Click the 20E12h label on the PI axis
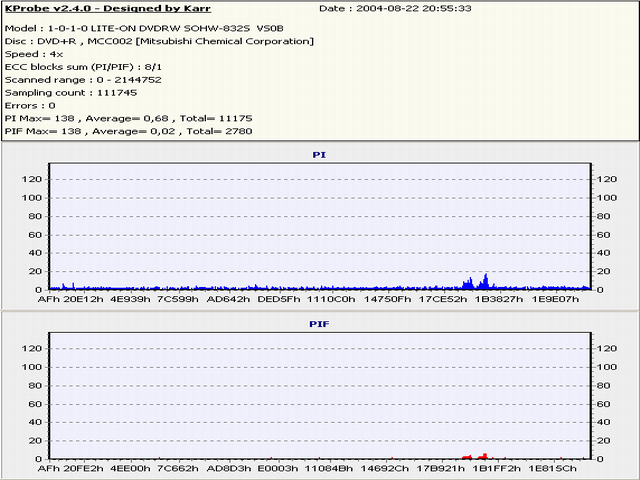This screenshot has height=480, width=640. [x=84, y=299]
